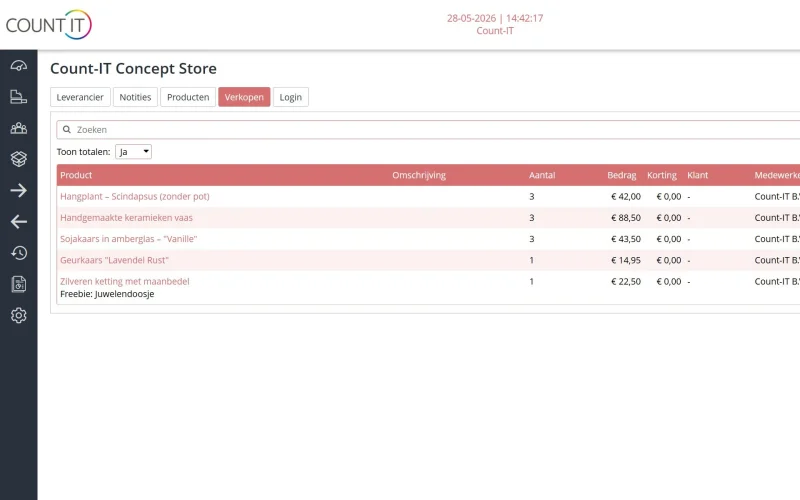The width and height of the screenshot is (800, 500).
Task: Click the € 14,95 amount cell
Action: [x=626, y=260]
